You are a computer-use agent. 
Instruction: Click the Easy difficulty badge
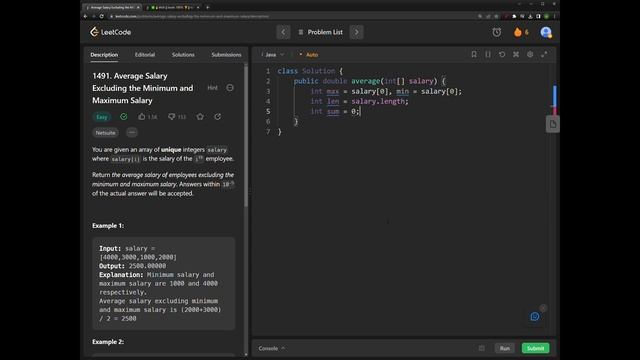102,117
